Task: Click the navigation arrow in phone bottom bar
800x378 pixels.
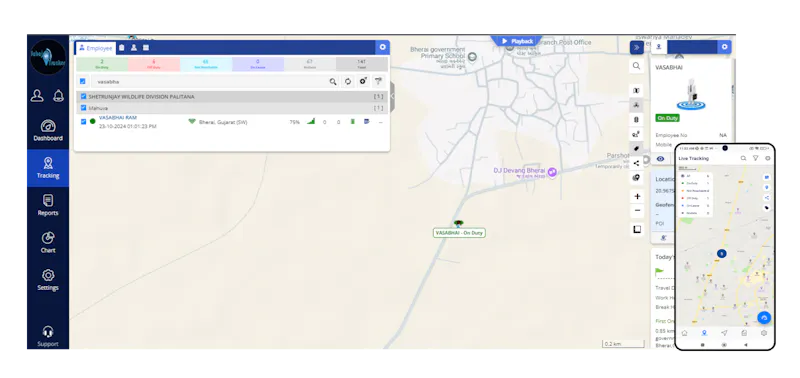Action: [724, 333]
